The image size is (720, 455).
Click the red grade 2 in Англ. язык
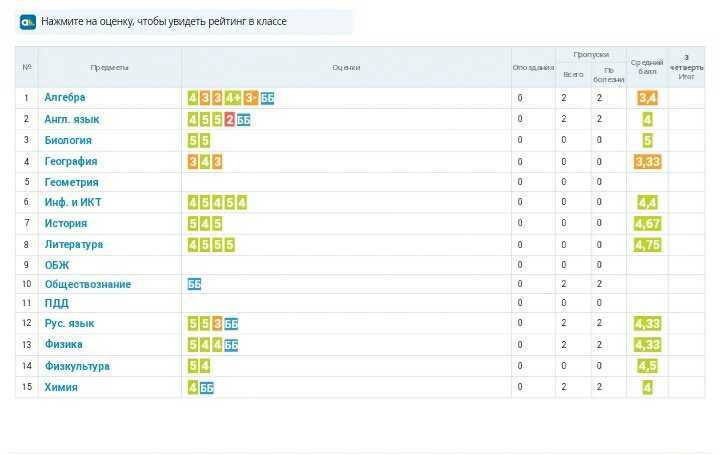[x=230, y=120]
